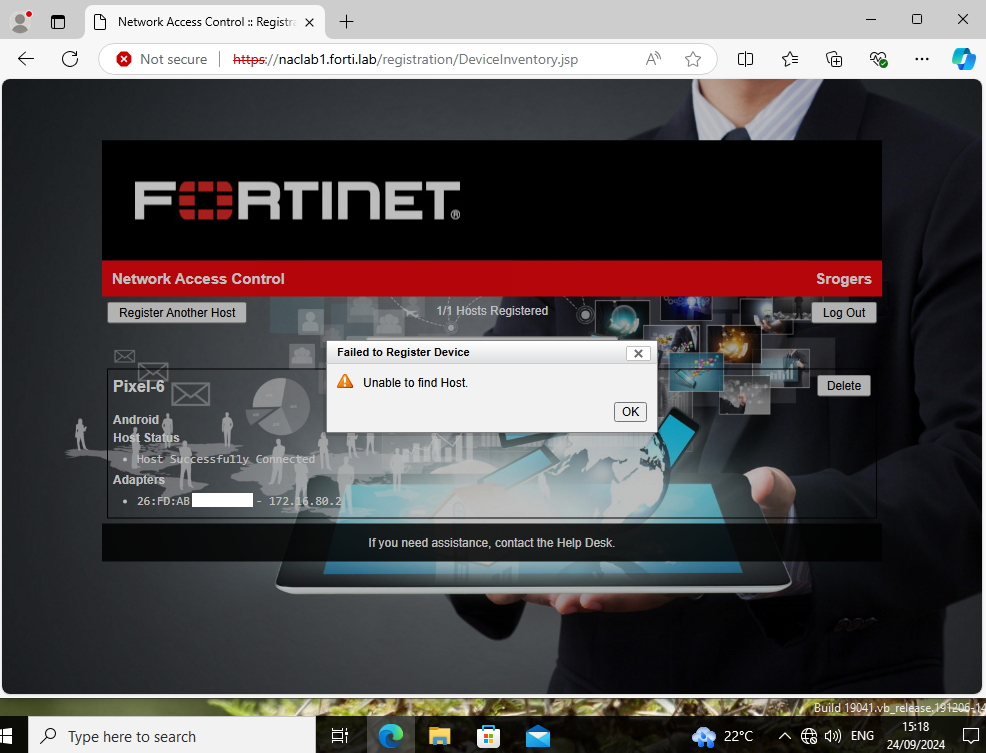This screenshot has height=753, width=986.
Task: Click the Fortinet logo
Action: (297, 201)
